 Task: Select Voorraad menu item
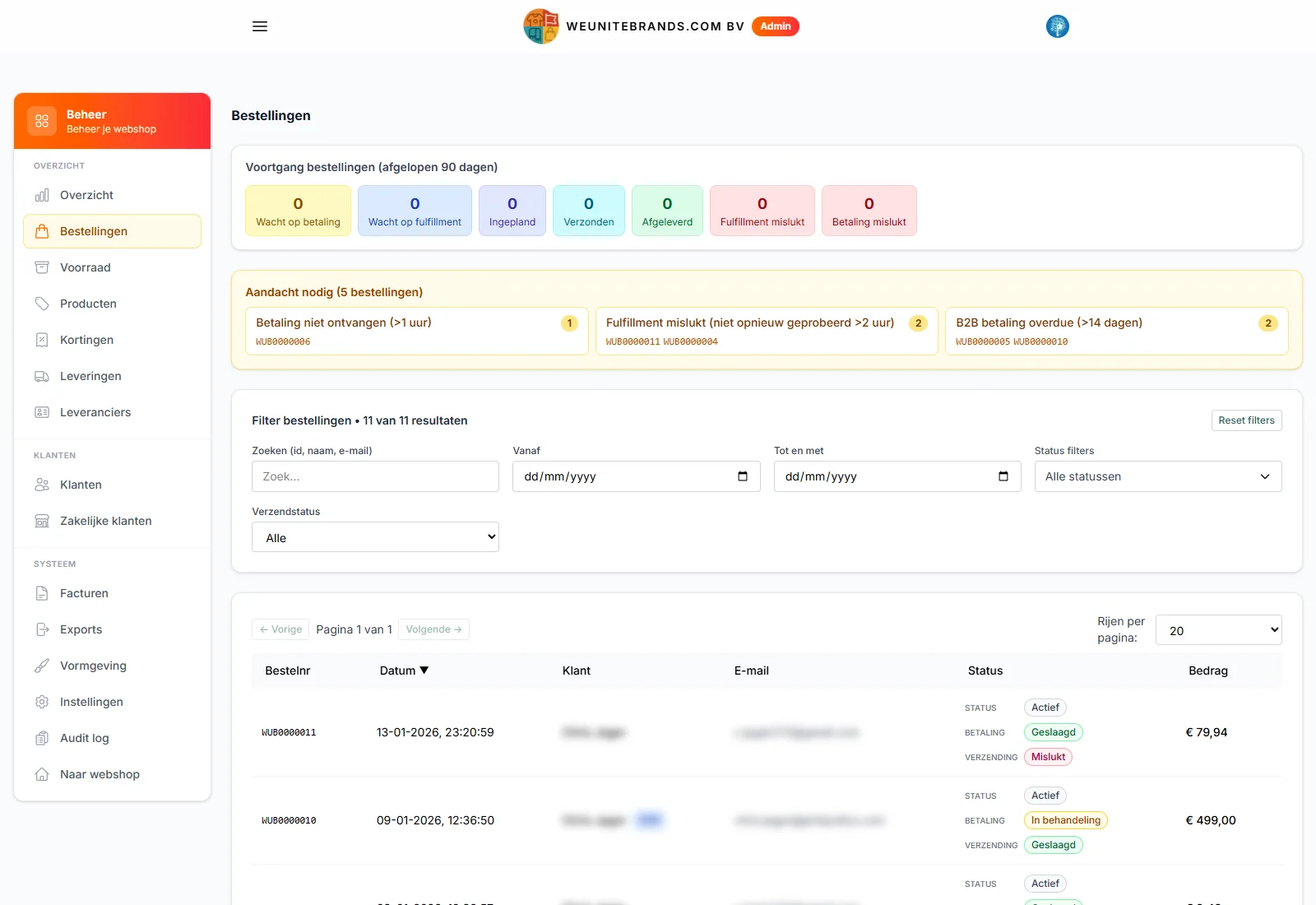click(x=112, y=267)
